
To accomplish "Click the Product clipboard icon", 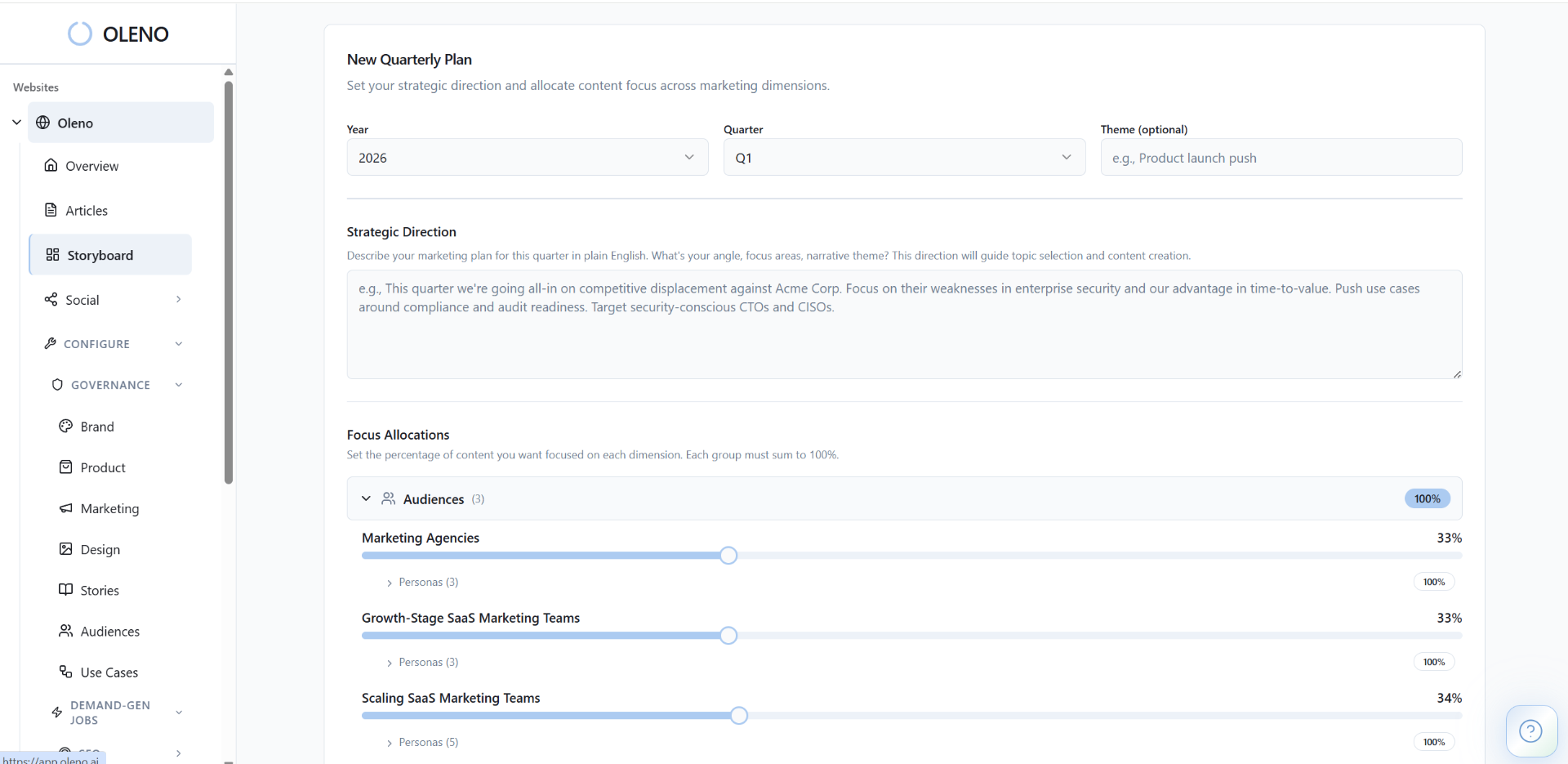I will click(66, 467).
